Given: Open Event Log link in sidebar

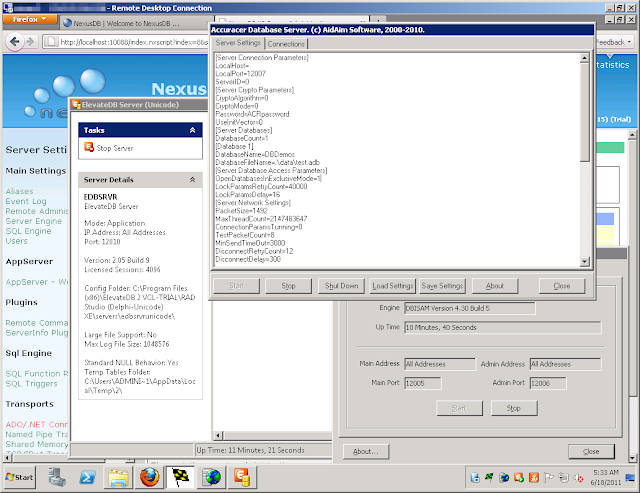Looking at the screenshot, I should point(26,201).
